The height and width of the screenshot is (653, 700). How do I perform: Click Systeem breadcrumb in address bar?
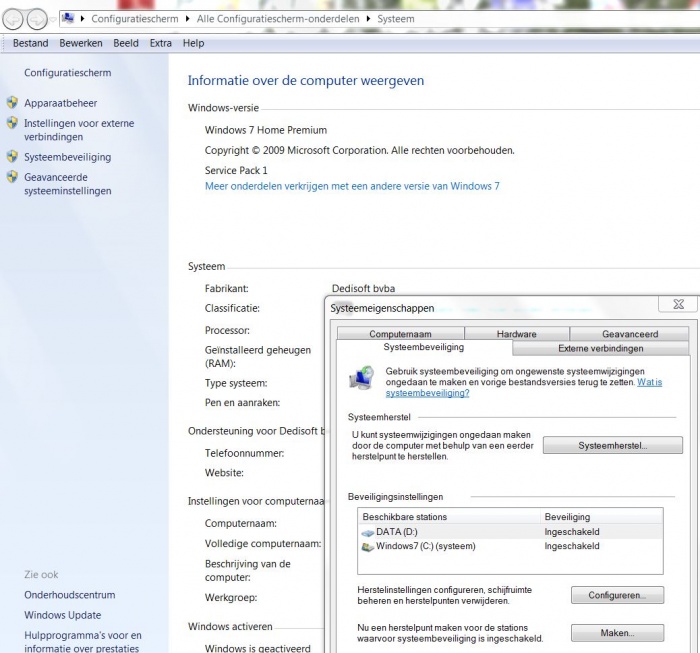pyautogui.click(x=396, y=19)
